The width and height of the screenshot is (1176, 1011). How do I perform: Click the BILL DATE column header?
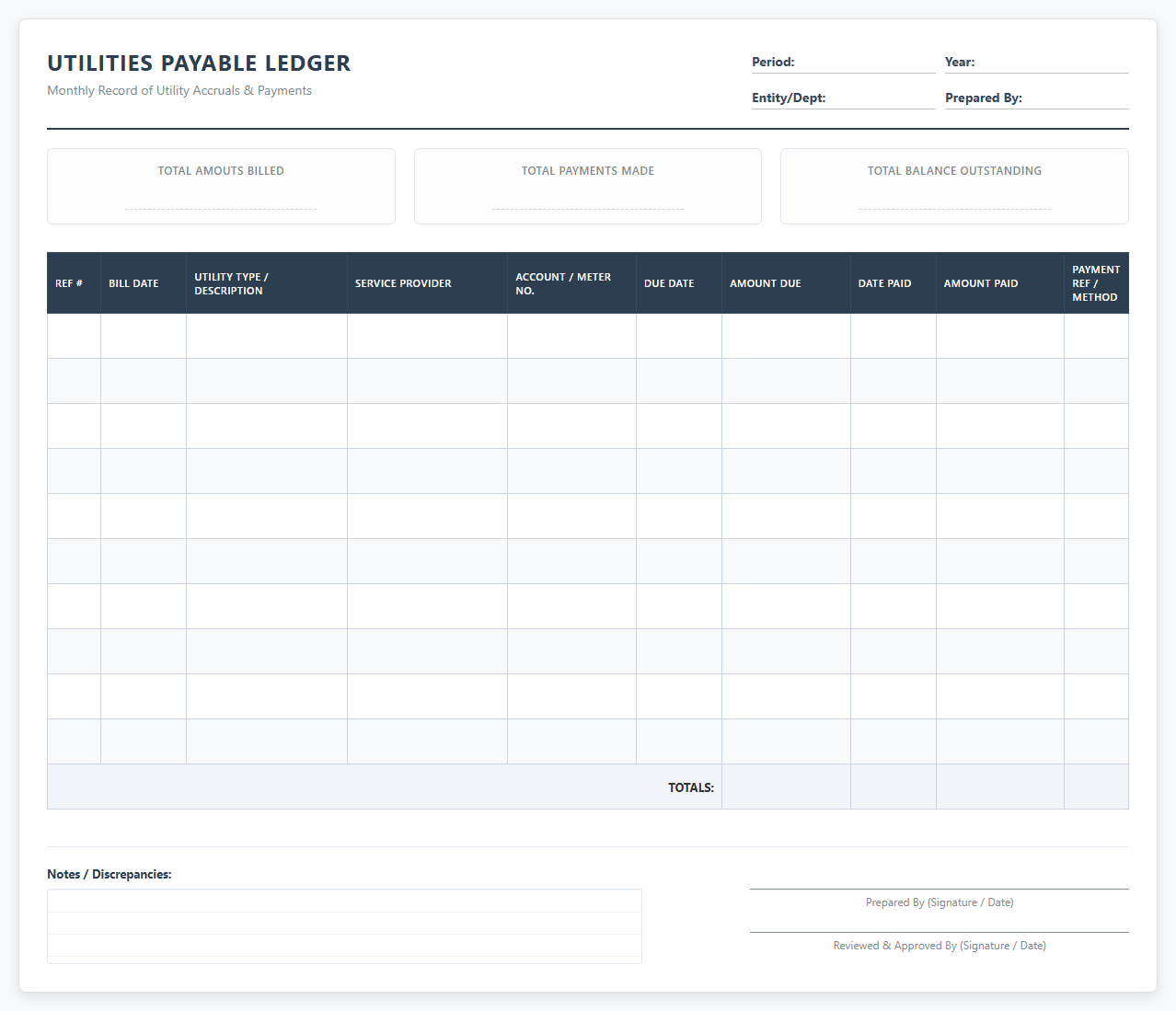click(x=144, y=283)
